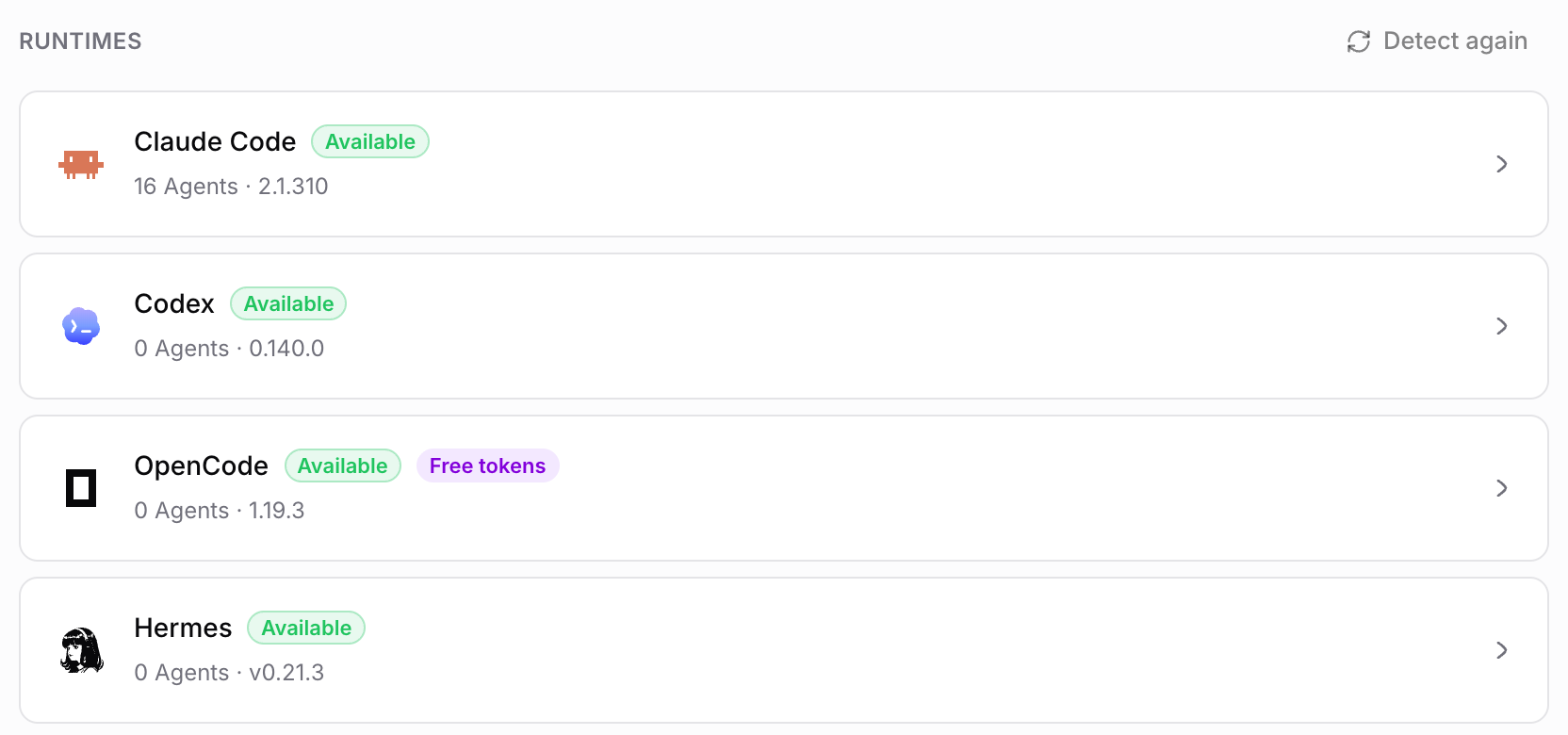Select the OpenCode runtime name
This screenshot has height=735, width=1568.
201,465
